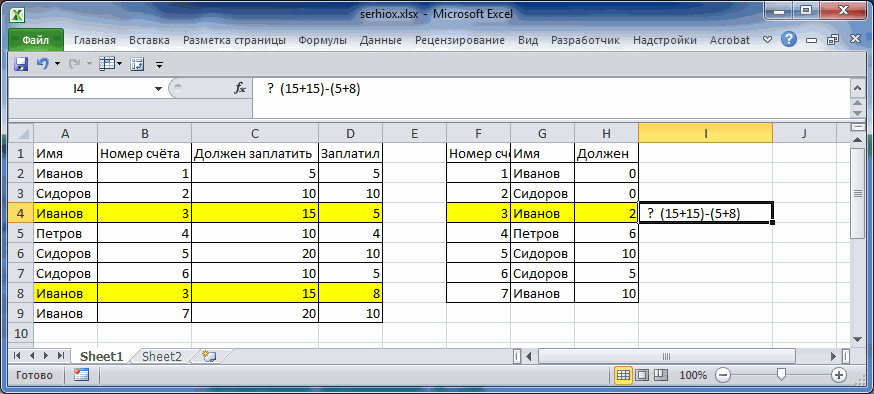Zoom in with the plus button
Screen dimensions: 874x394
click(x=838, y=375)
